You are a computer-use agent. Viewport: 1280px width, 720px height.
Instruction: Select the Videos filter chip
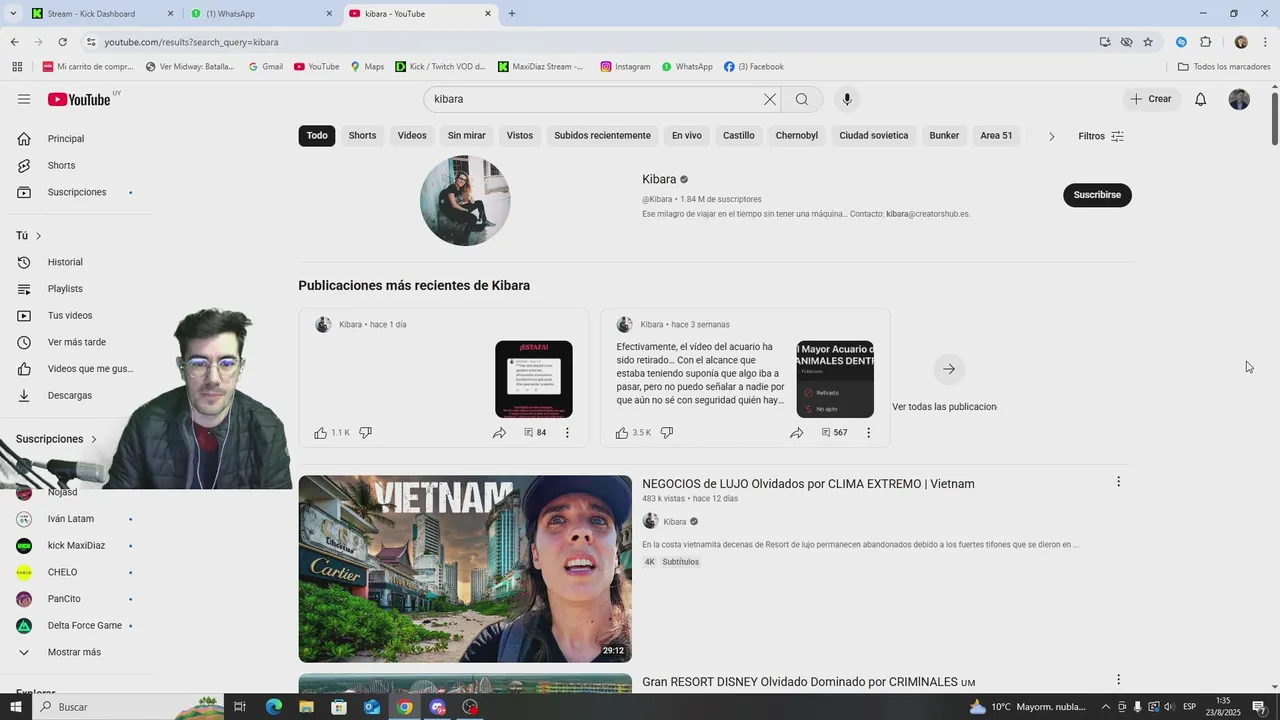coord(412,136)
